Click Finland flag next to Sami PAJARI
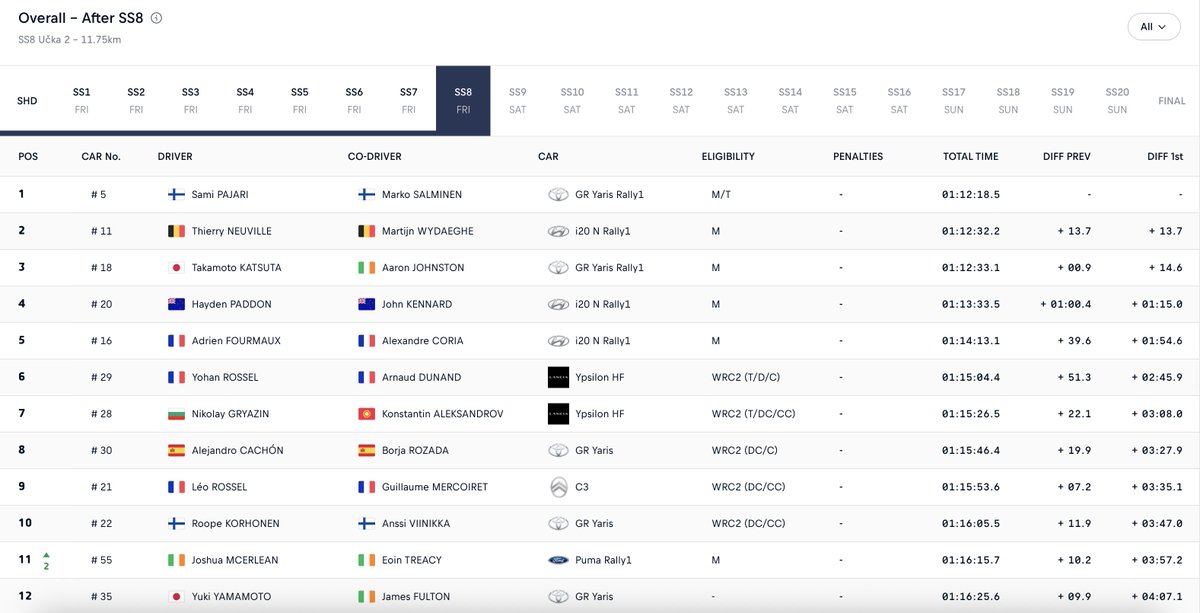 (x=177, y=194)
